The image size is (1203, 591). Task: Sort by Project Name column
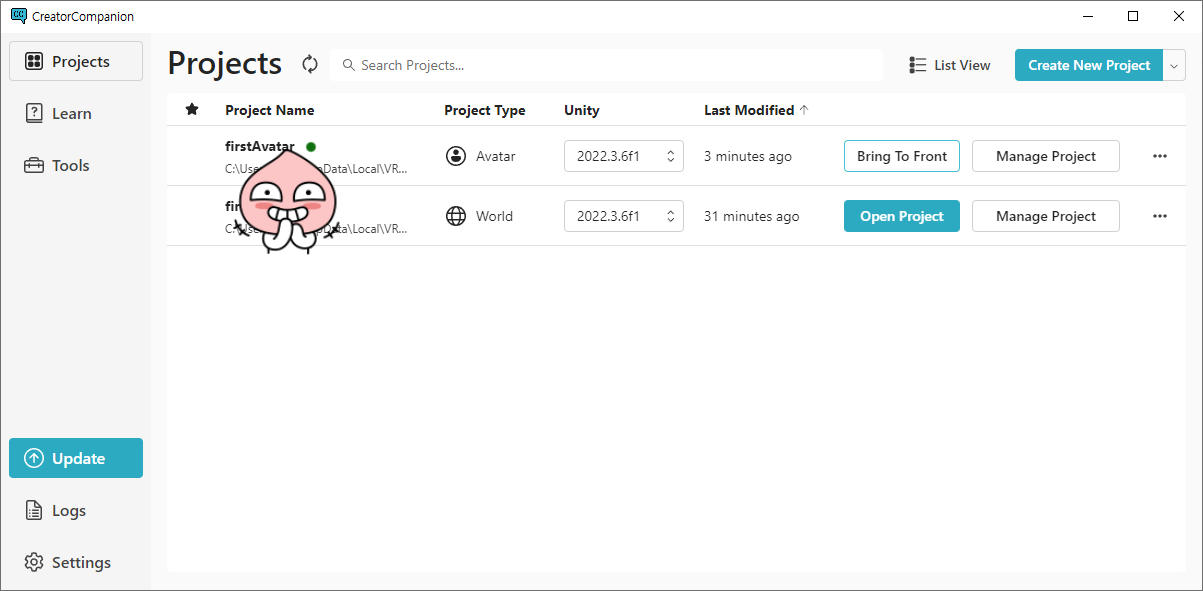270,110
